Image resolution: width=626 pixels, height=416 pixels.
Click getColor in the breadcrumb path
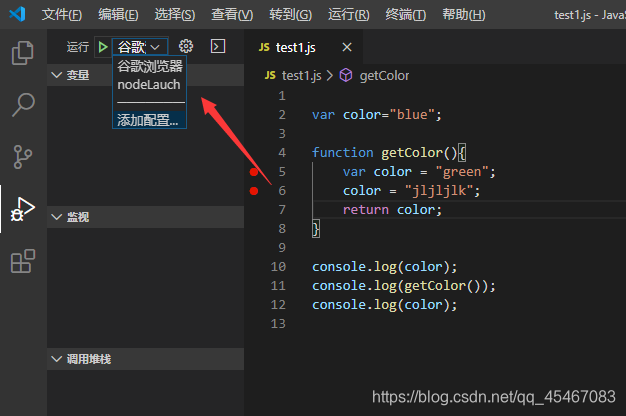[384, 75]
